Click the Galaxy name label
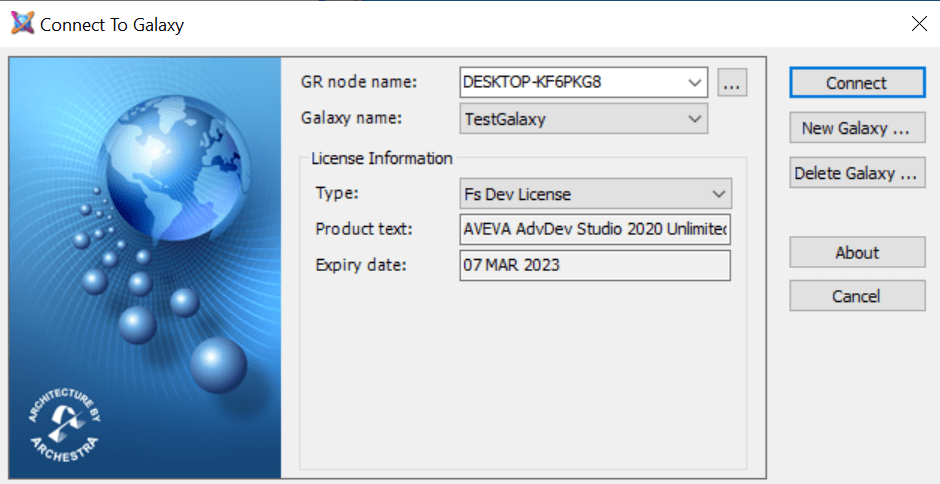 [x=351, y=118]
